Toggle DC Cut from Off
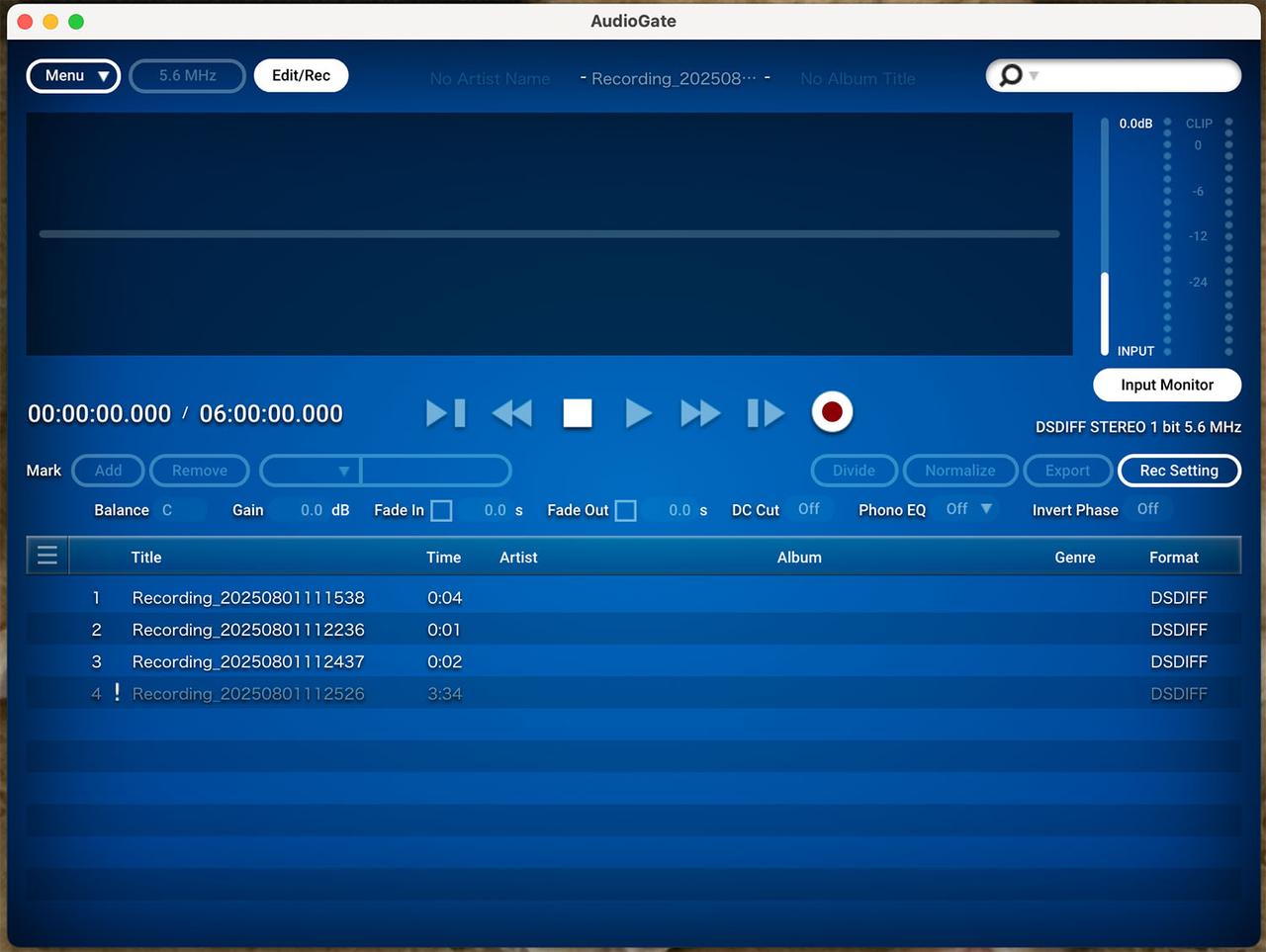Screen dimensions: 1266x952 809,509
